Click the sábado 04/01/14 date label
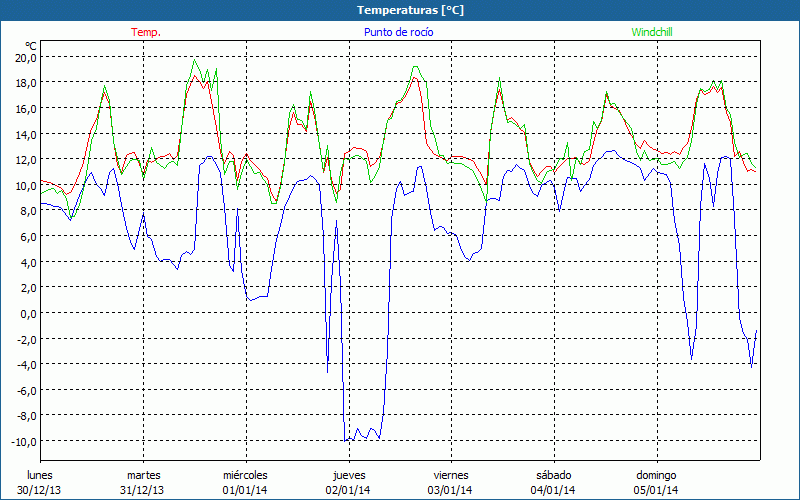Viewport: 800px width, 500px height. [553, 482]
